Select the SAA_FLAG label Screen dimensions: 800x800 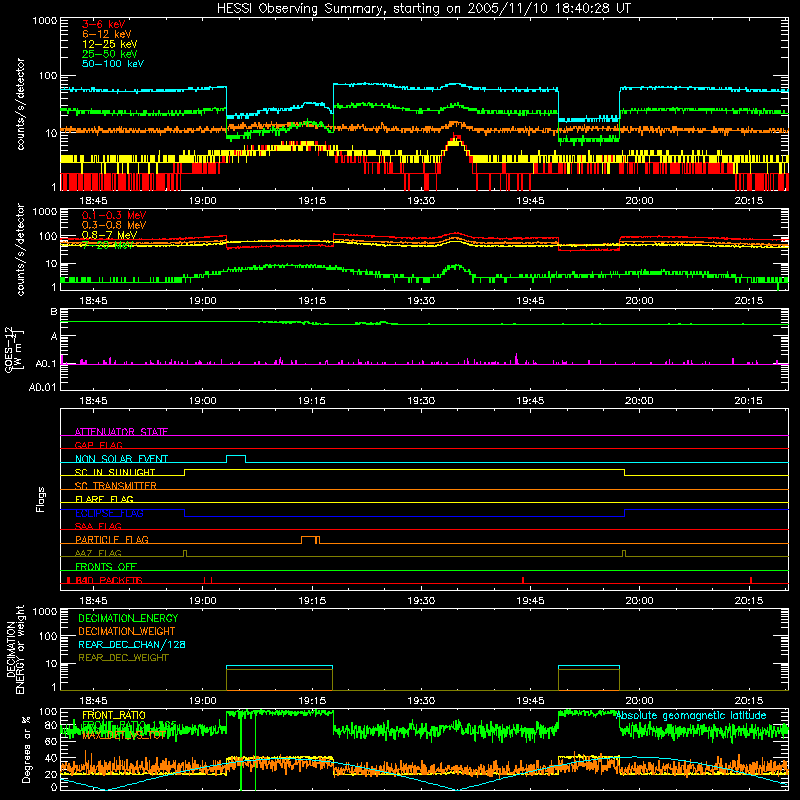coord(98,526)
